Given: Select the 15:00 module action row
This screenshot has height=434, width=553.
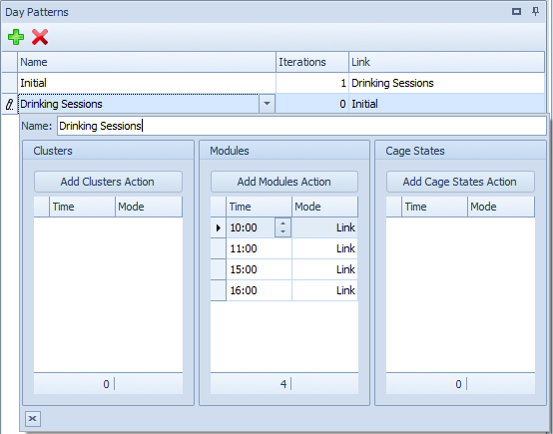Looking at the screenshot, I should click(284, 269).
